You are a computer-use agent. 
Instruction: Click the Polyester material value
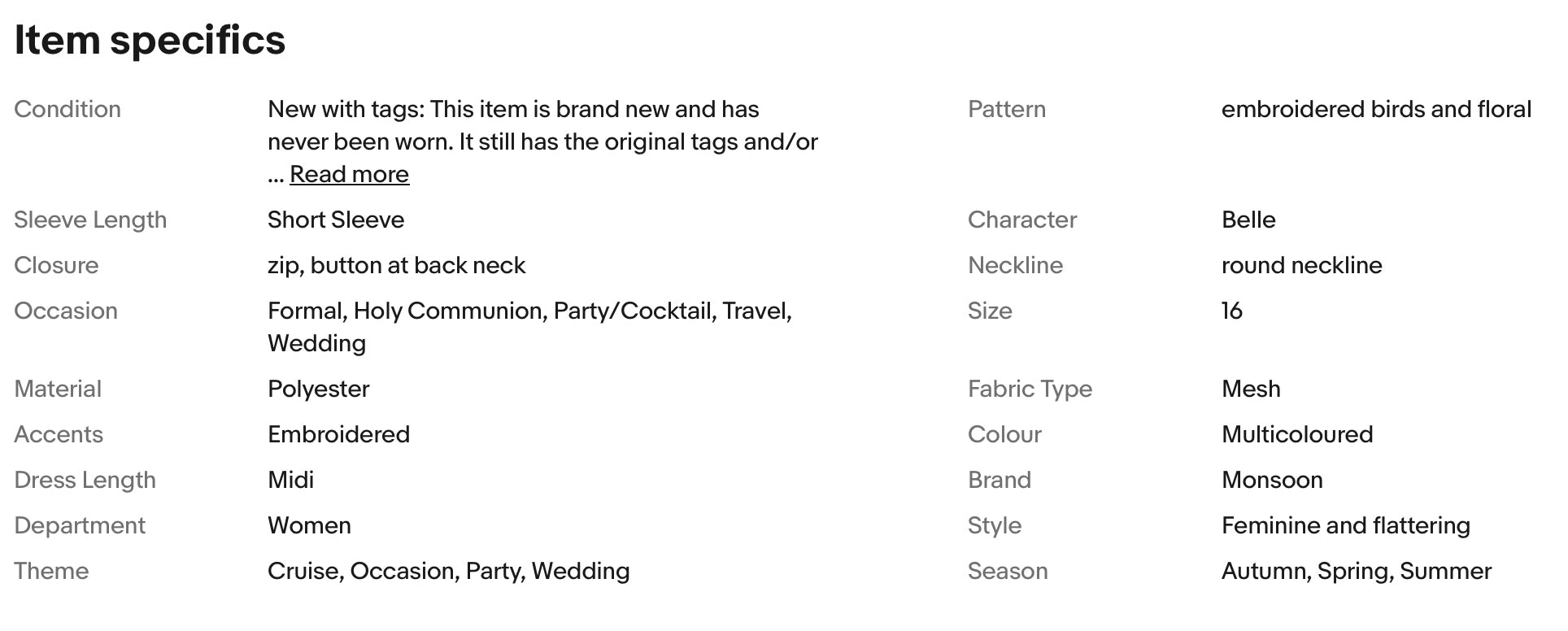click(318, 389)
